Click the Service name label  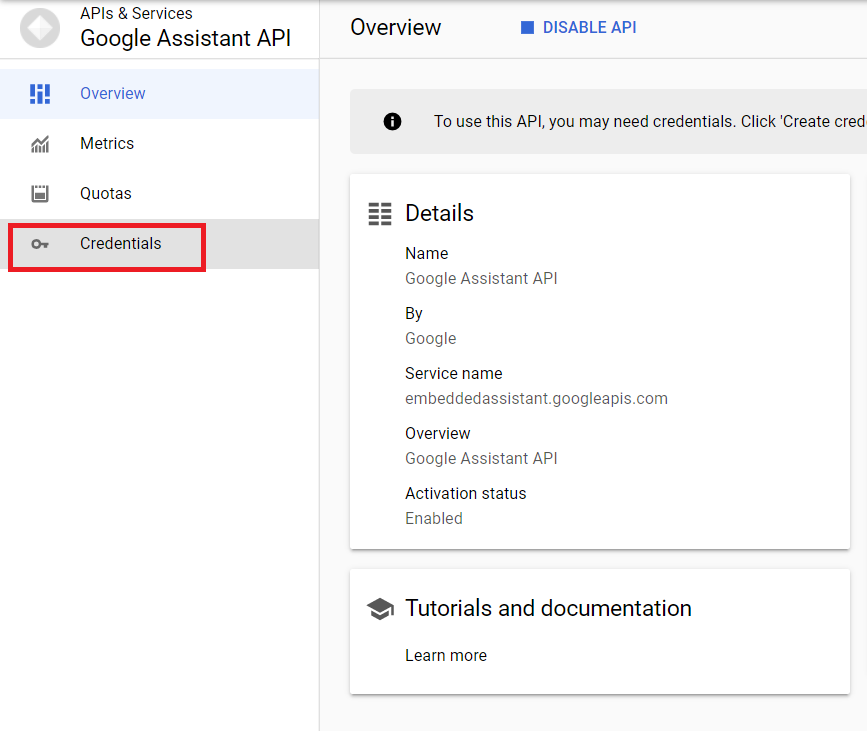click(x=453, y=373)
